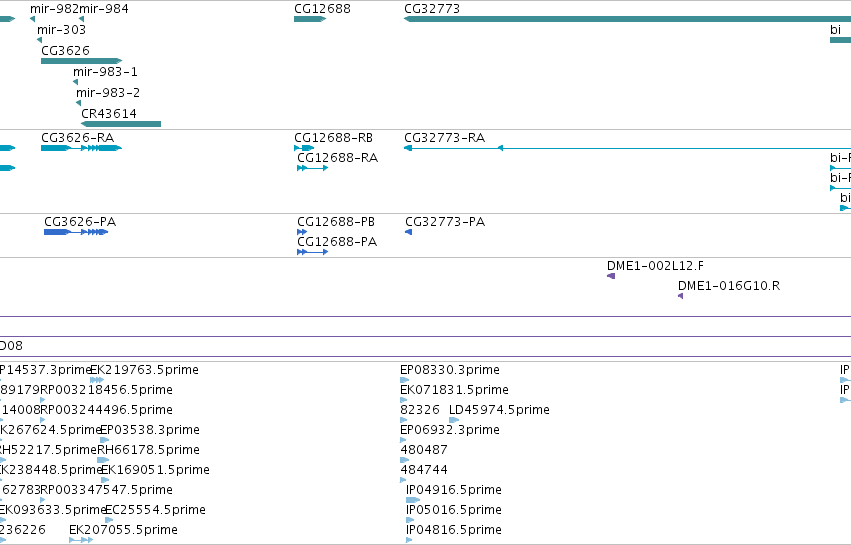The width and height of the screenshot is (851, 545).
Task: Select the IP05016.5prime EST arrow
Action: [x=410, y=520]
